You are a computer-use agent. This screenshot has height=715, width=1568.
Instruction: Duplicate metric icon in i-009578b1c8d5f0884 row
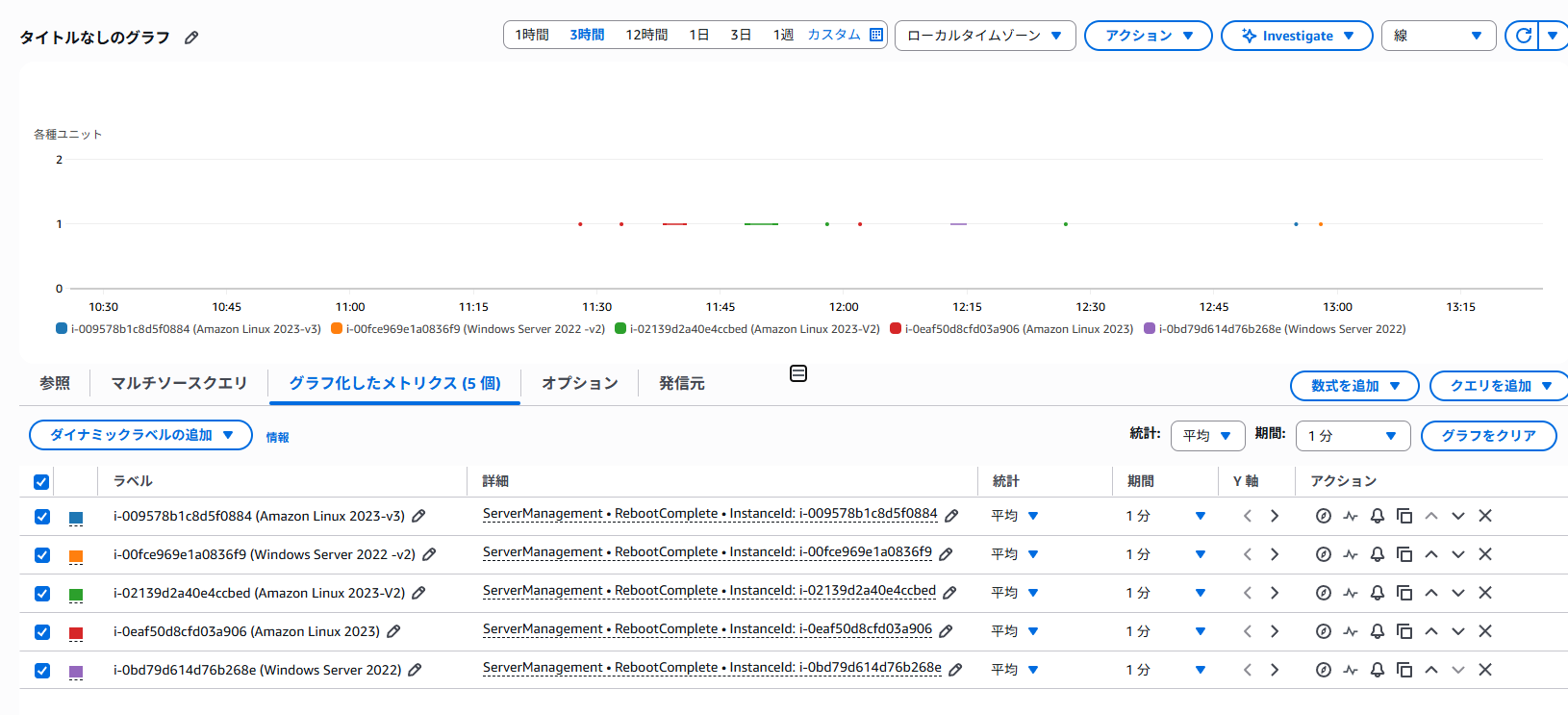click(x=1404, y=516)
